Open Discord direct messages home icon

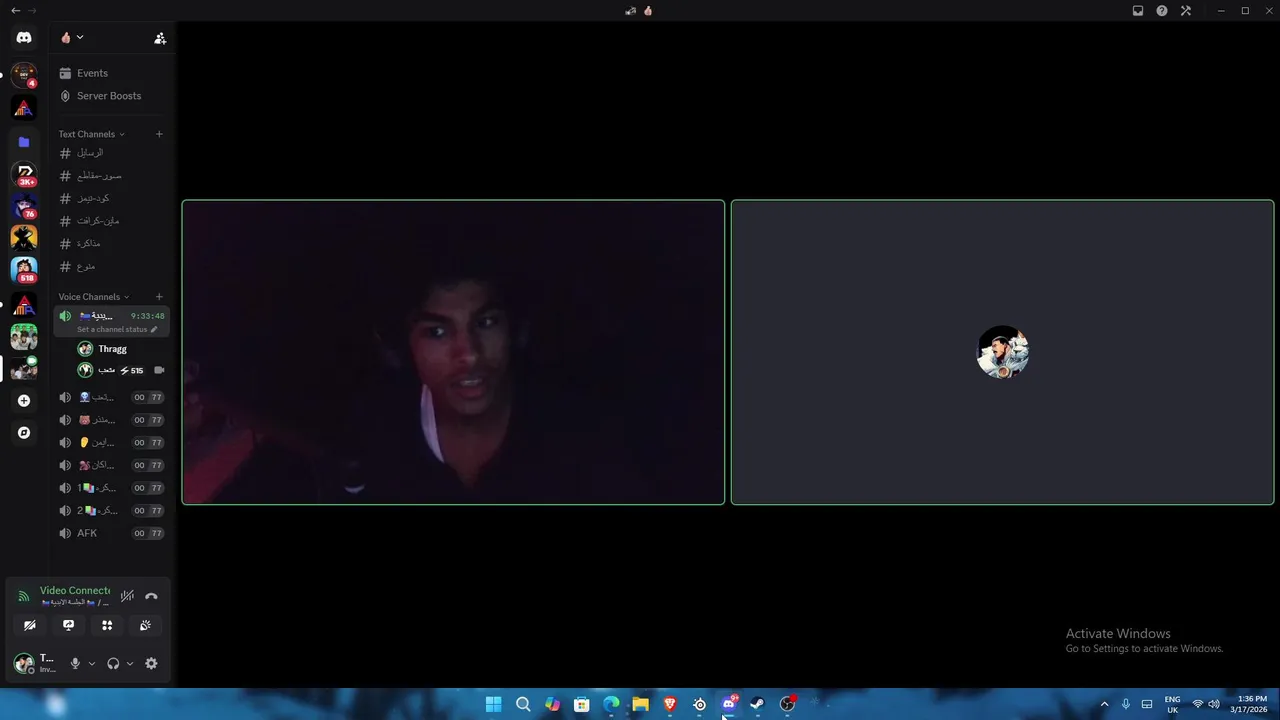24,38
